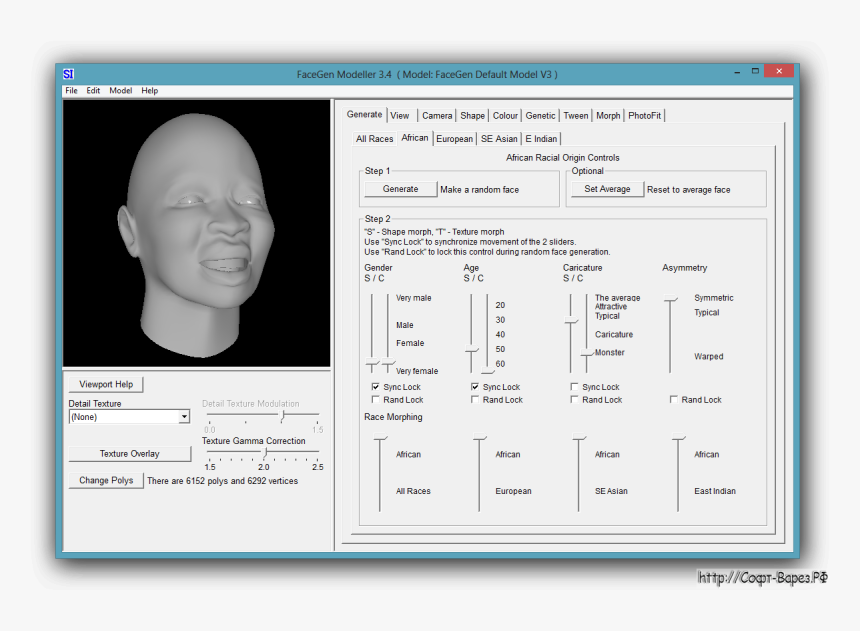Uncheck the Gender Sync Lock checkbox

pyautogui.click(x=375, y=387)
